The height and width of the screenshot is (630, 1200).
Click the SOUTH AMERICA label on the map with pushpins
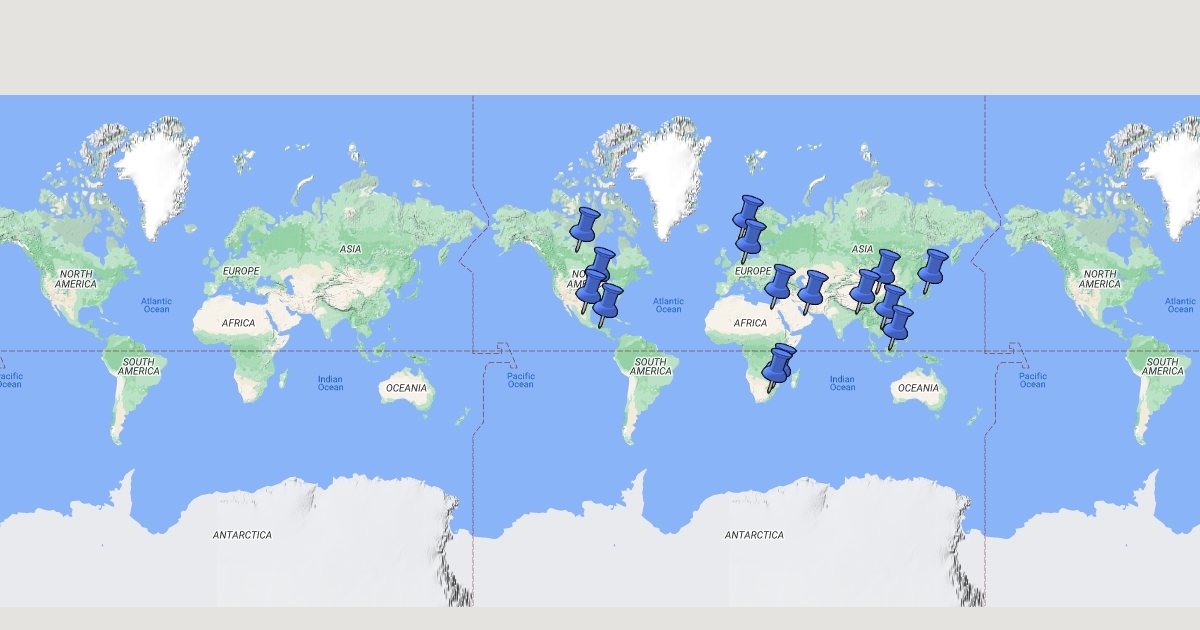[650, 366]
